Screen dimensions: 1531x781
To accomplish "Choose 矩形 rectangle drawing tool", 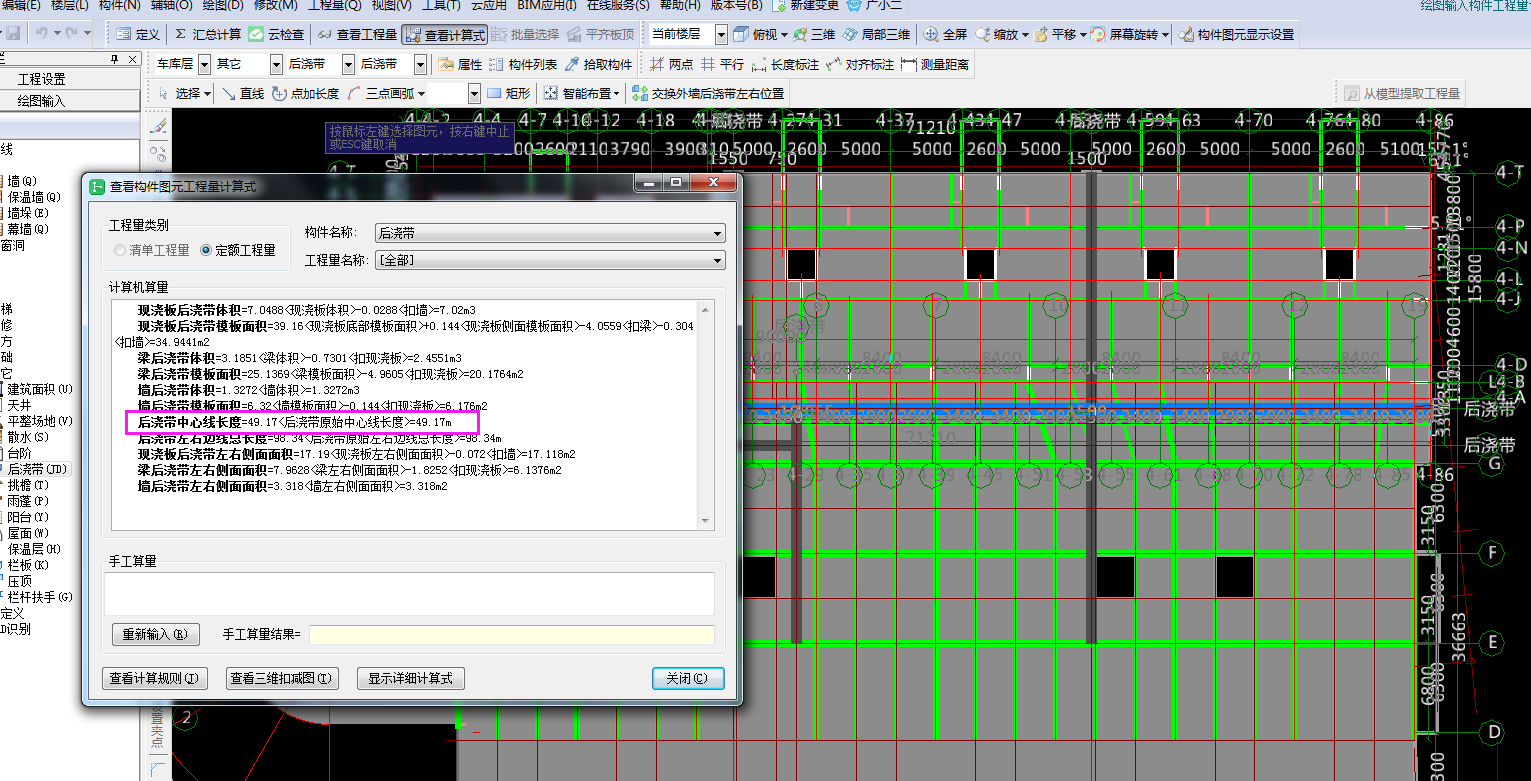I will (x=508, y=93).
